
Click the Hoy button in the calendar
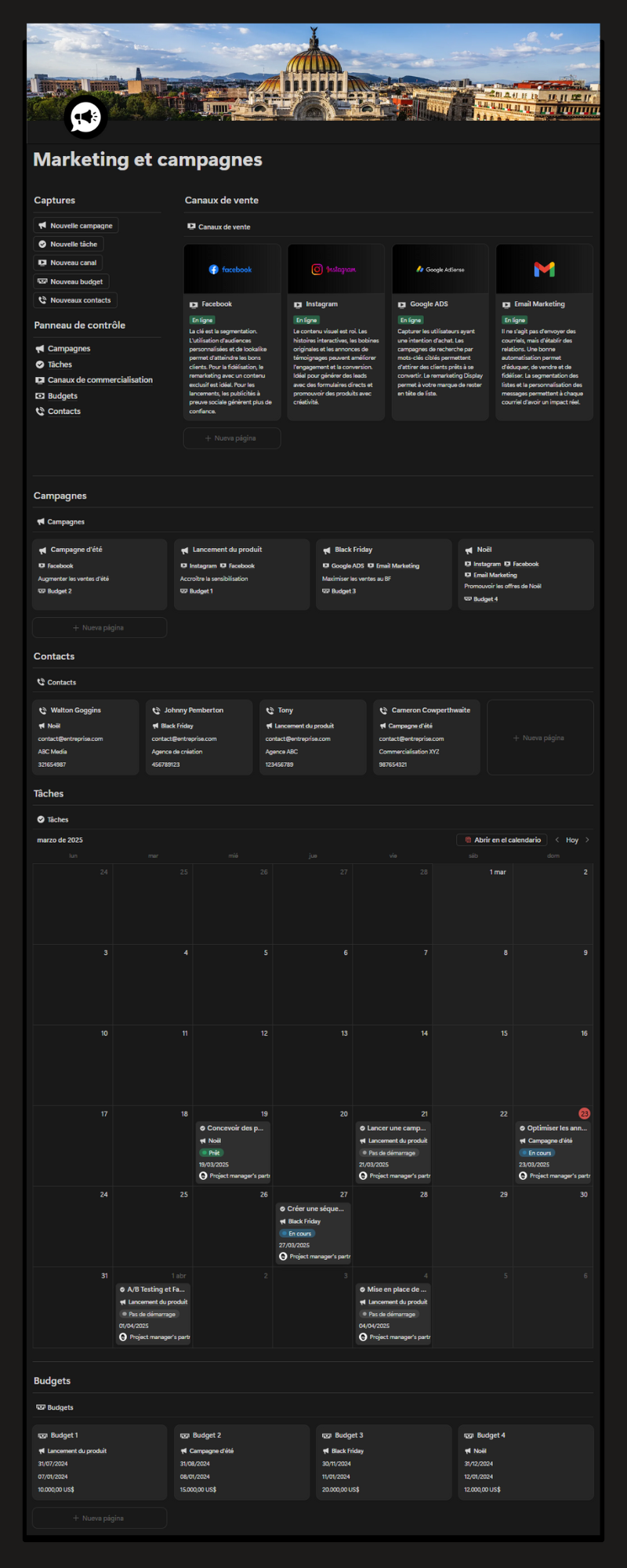(572, 840)
